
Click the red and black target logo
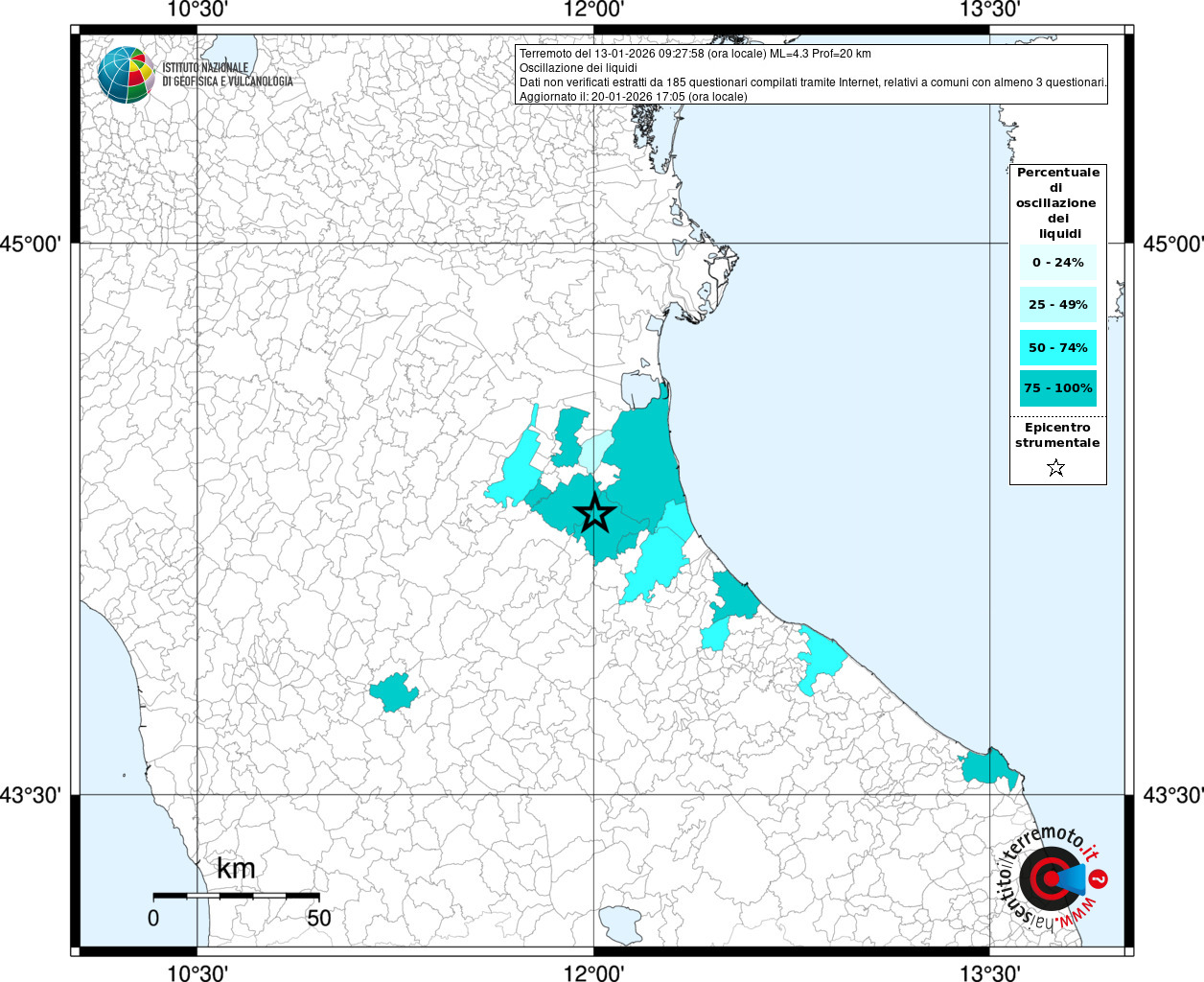pyautogui.click(x=1048, y=877)
